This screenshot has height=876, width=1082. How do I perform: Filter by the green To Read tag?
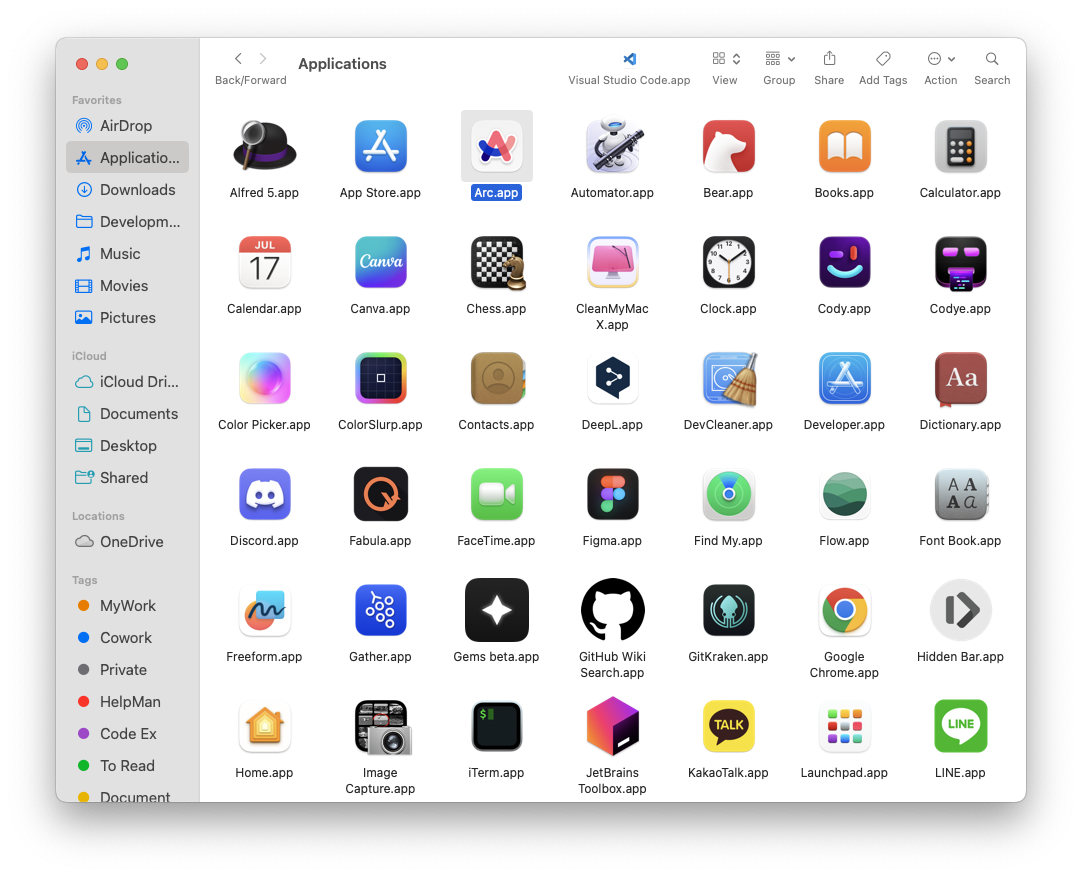pos(128,766)
